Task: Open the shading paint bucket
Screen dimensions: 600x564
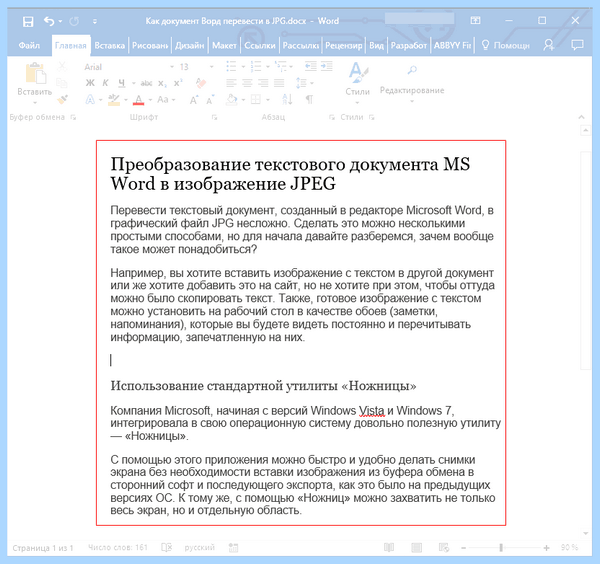Action: (x=232, y=100)
